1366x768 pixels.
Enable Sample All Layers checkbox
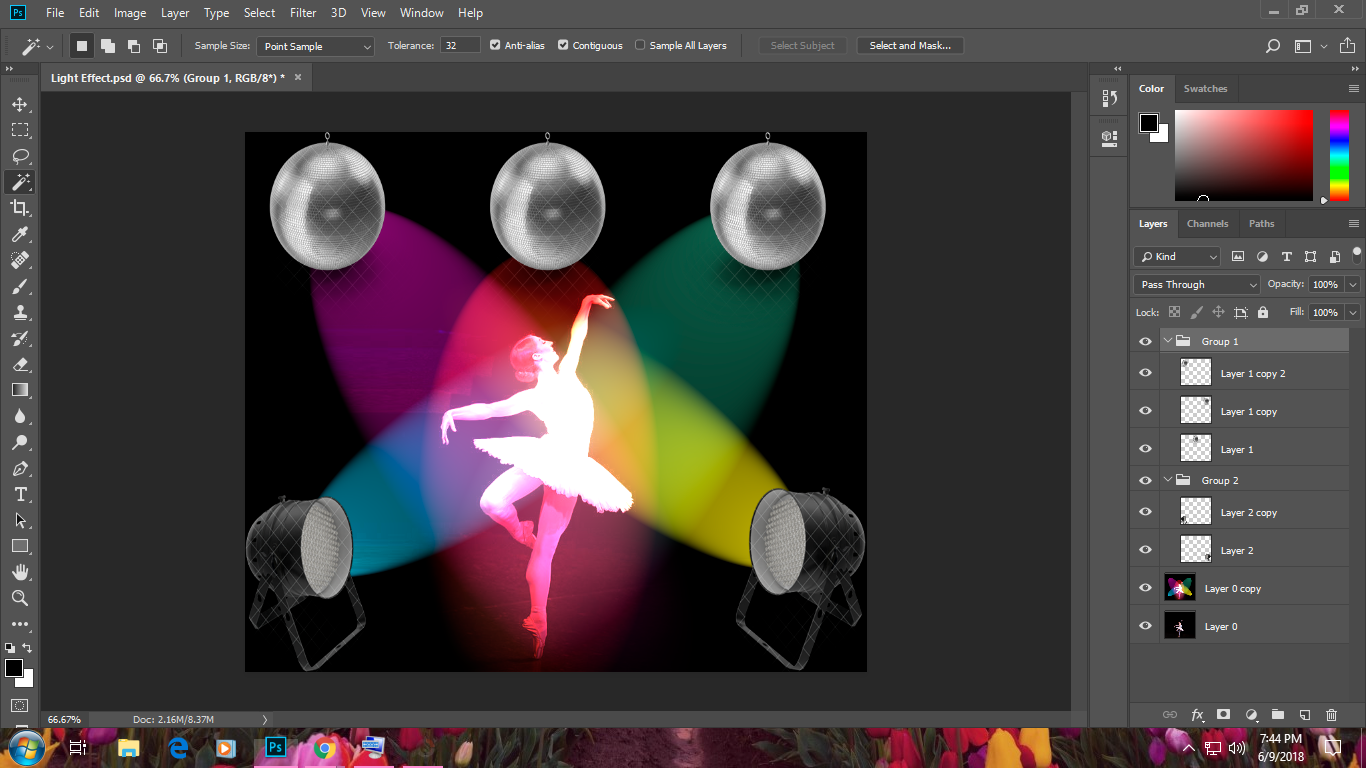click(640, 45)
